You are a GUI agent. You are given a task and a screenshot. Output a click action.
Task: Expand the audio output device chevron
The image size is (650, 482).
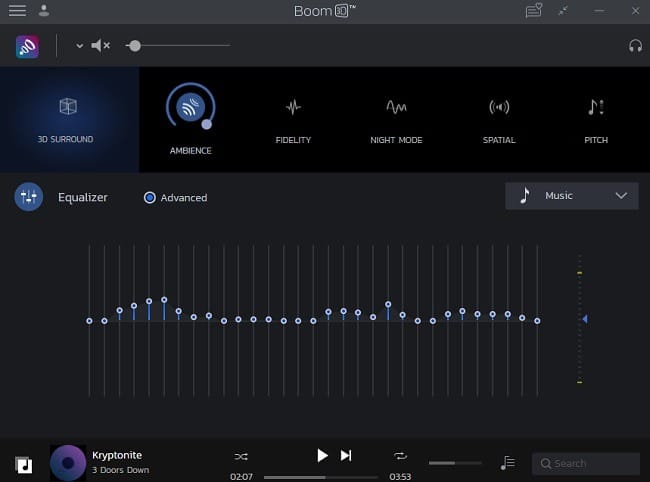79,46
